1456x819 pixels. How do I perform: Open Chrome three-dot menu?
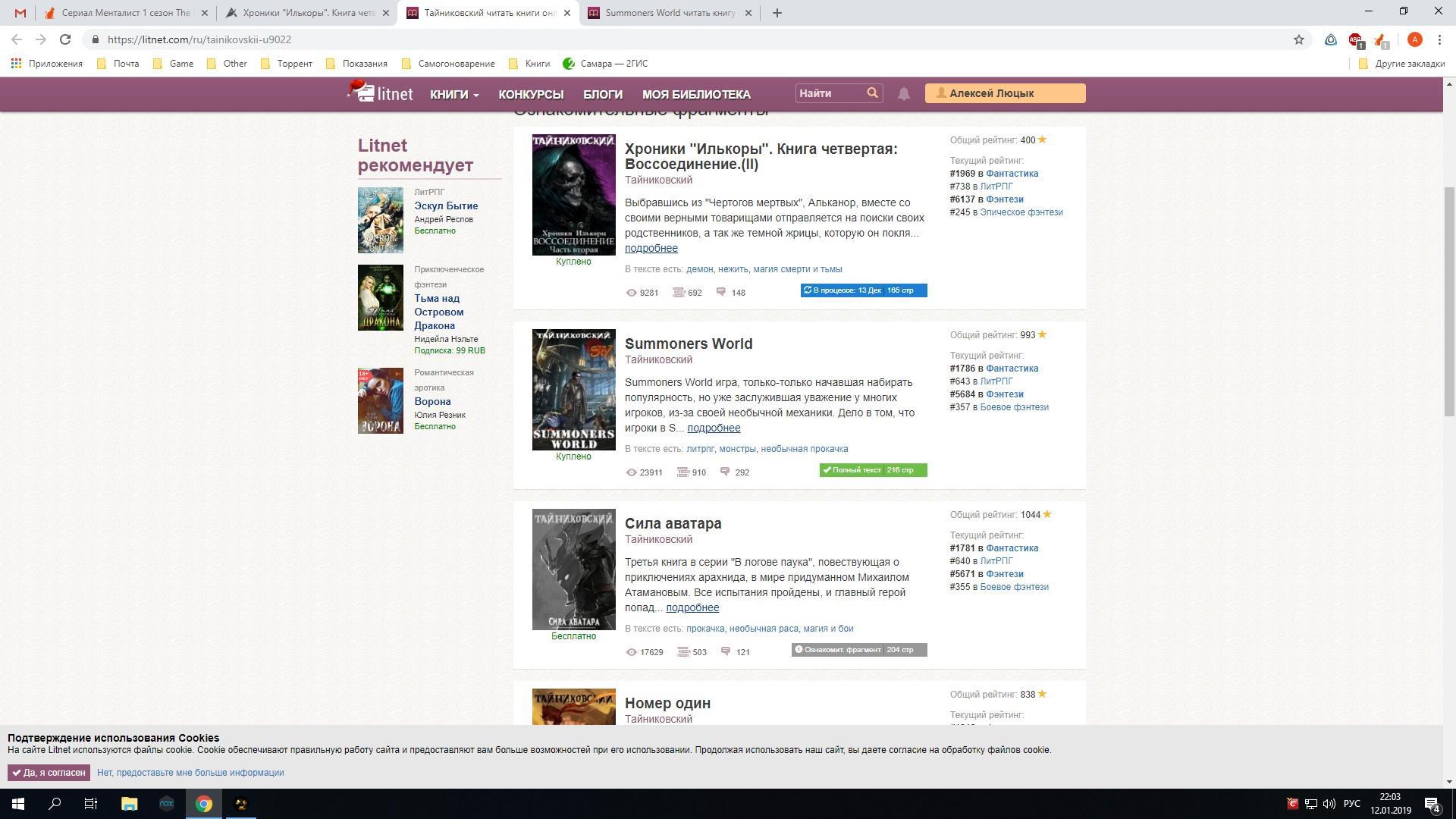tap(1439, 39)
